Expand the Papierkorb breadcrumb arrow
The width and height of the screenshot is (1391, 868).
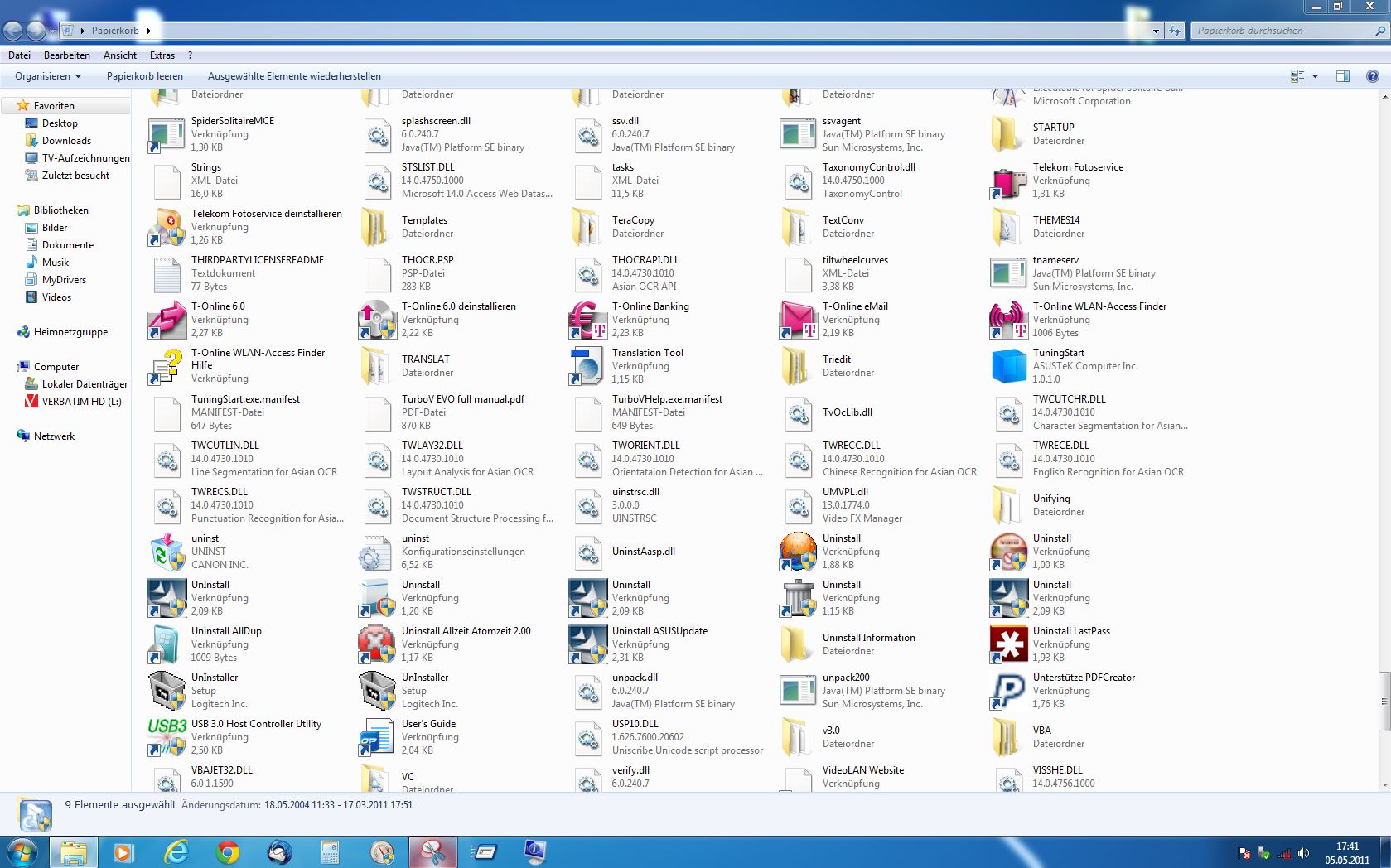click(x=148, y=31)
